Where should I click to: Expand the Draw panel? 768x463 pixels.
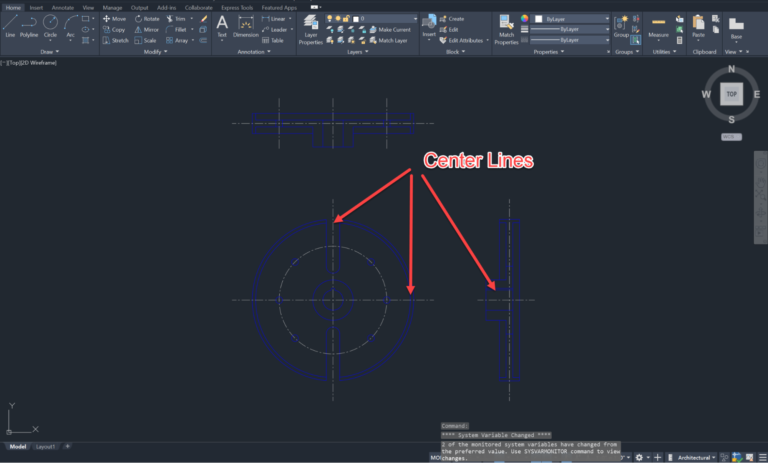tap(50, 51)
